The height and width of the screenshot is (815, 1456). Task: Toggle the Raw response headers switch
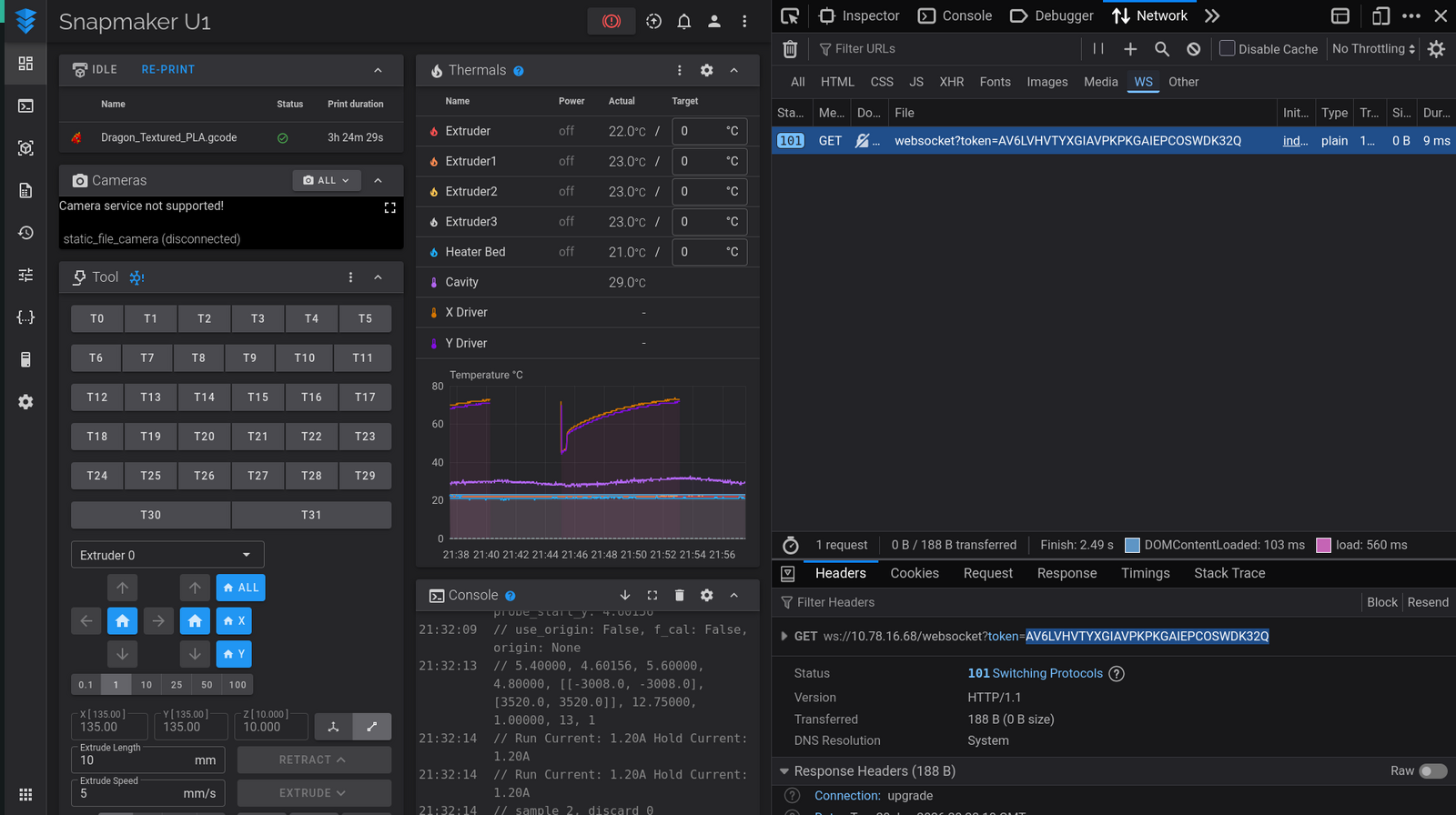(1433, 771)
